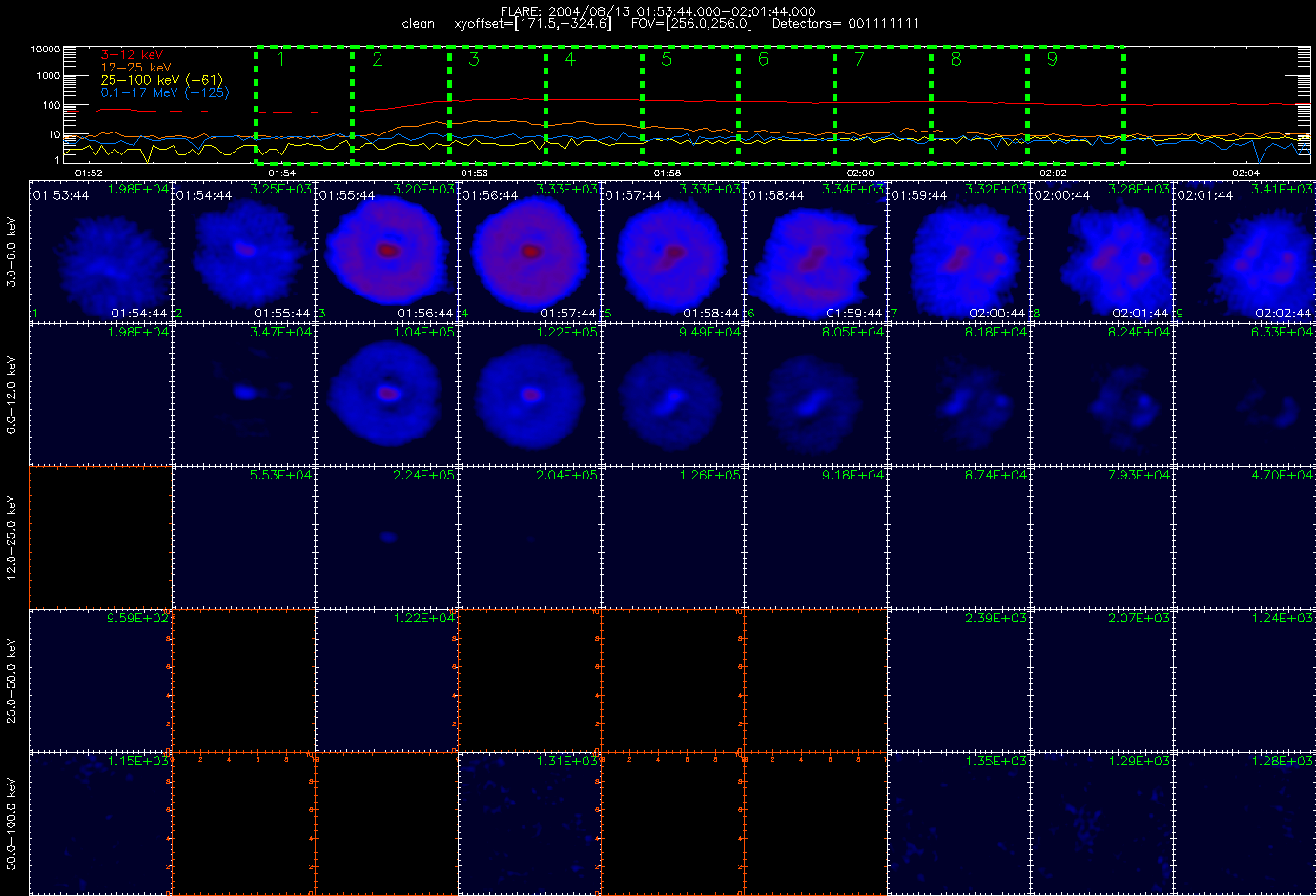1316x896 pixels.
Task: Click the 25.0-50.0 keV value 1.24E+03
Action: point(1283,618)
